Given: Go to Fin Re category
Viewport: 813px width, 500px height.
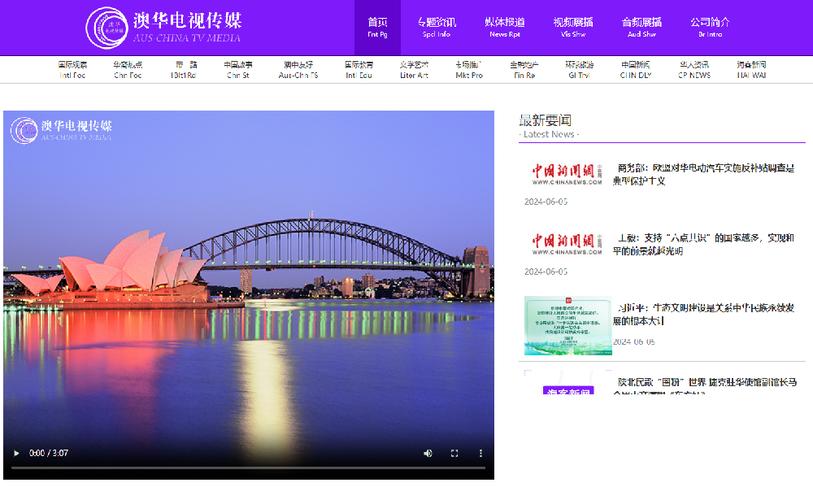Looking at the screenshot, I should click(524, 70).
